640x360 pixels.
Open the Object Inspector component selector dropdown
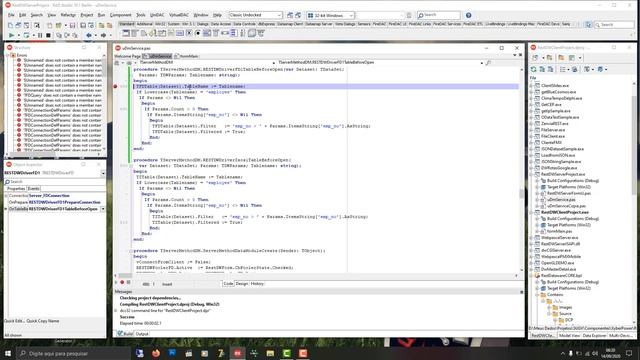click(x=103, y=173)
